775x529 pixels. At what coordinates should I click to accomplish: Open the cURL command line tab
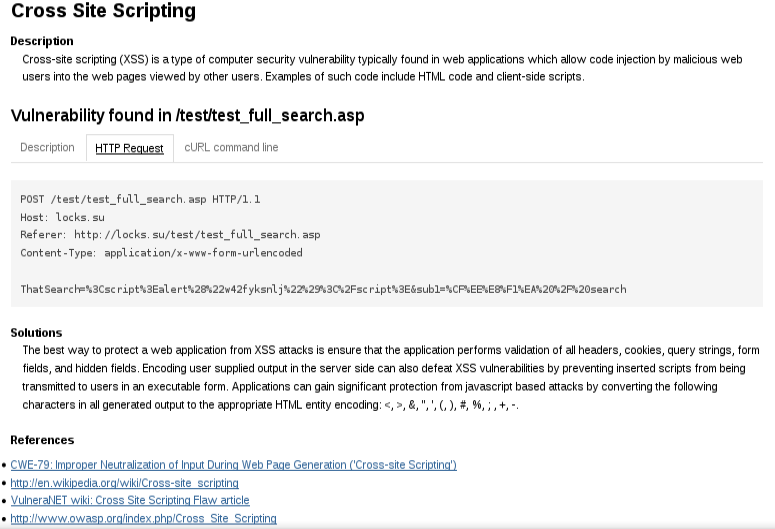[231, 147]
